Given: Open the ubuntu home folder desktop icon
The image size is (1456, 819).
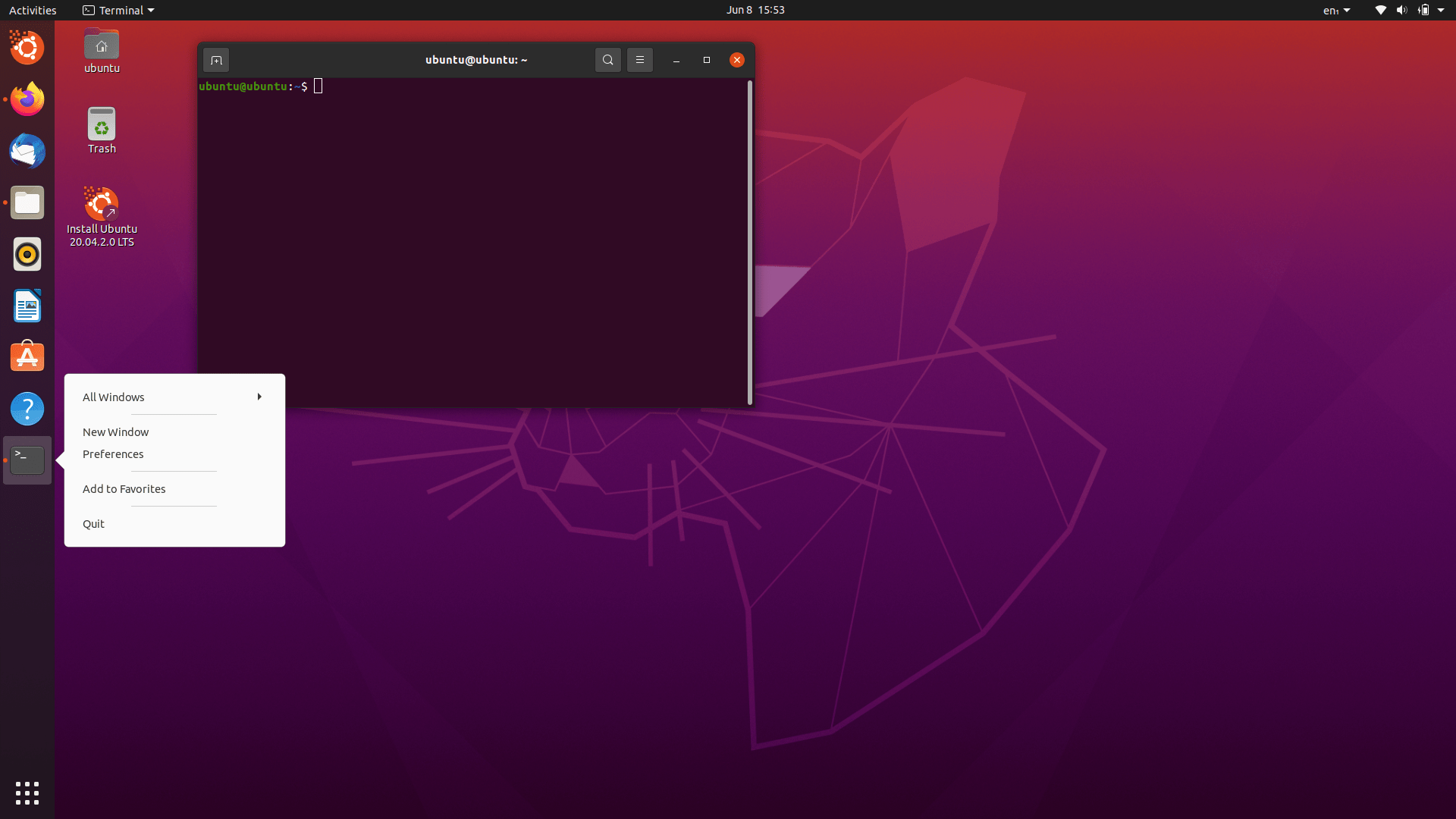Looking at the screenshot, I should [102, 51].
